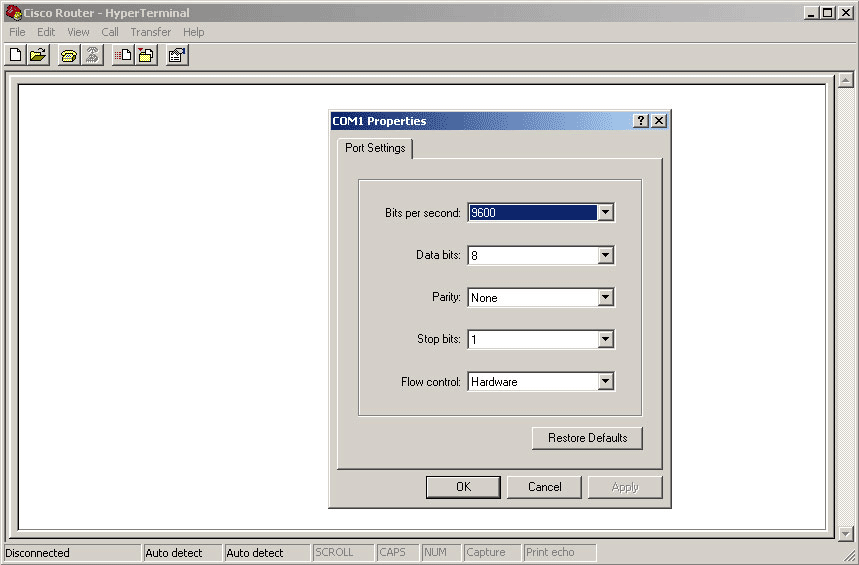Click the terminal scrollbar up arrow

(846, 80)
